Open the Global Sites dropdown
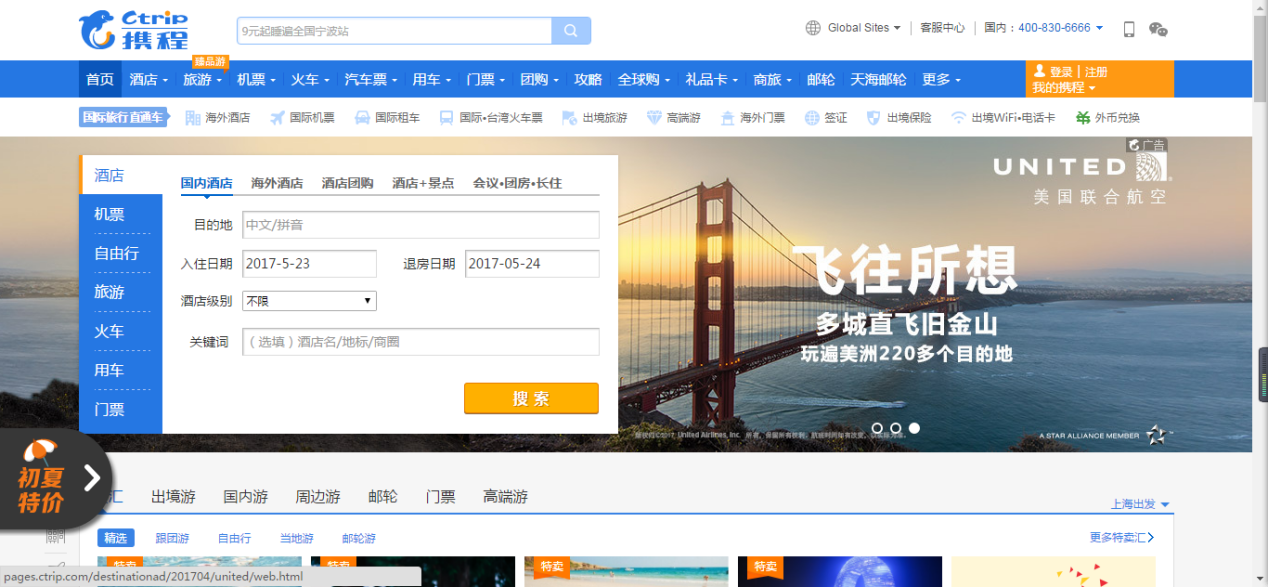 pyautogui.click(x=853, y=28)
